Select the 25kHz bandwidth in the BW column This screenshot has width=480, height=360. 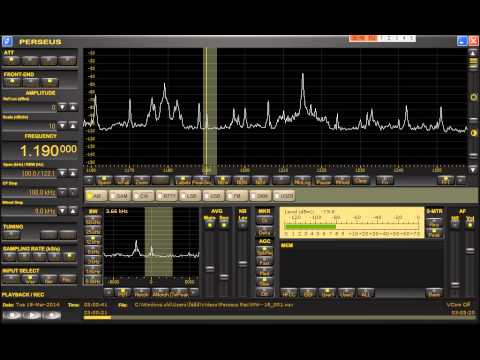click(x=93, y=231)
